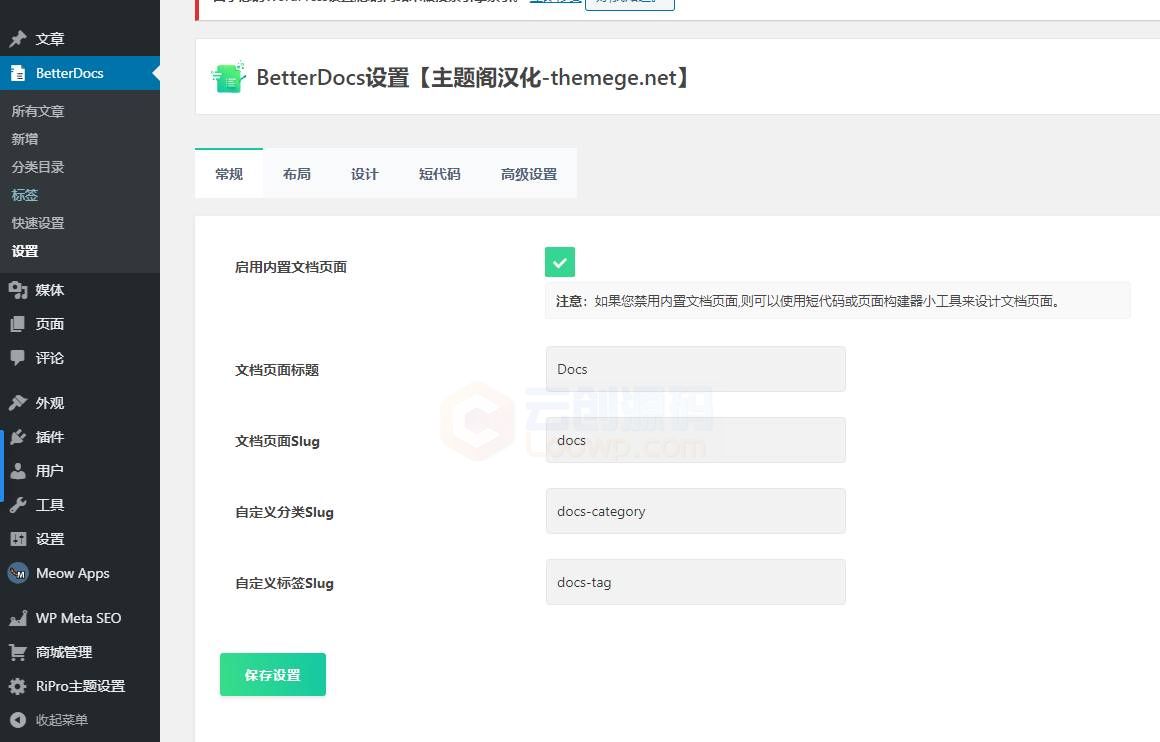1160x742 pixels.
Task: Click the BetterDocs document icon in sidebar
Action: point(18,73)
